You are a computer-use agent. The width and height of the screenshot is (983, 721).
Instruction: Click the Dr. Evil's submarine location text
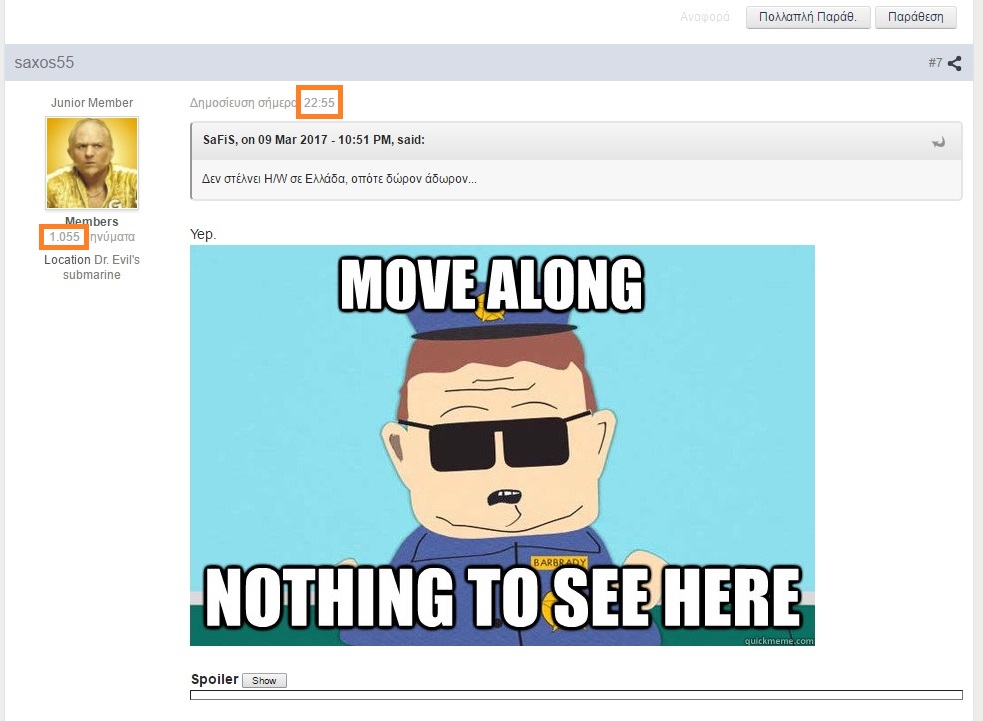[x=101, y=267]
